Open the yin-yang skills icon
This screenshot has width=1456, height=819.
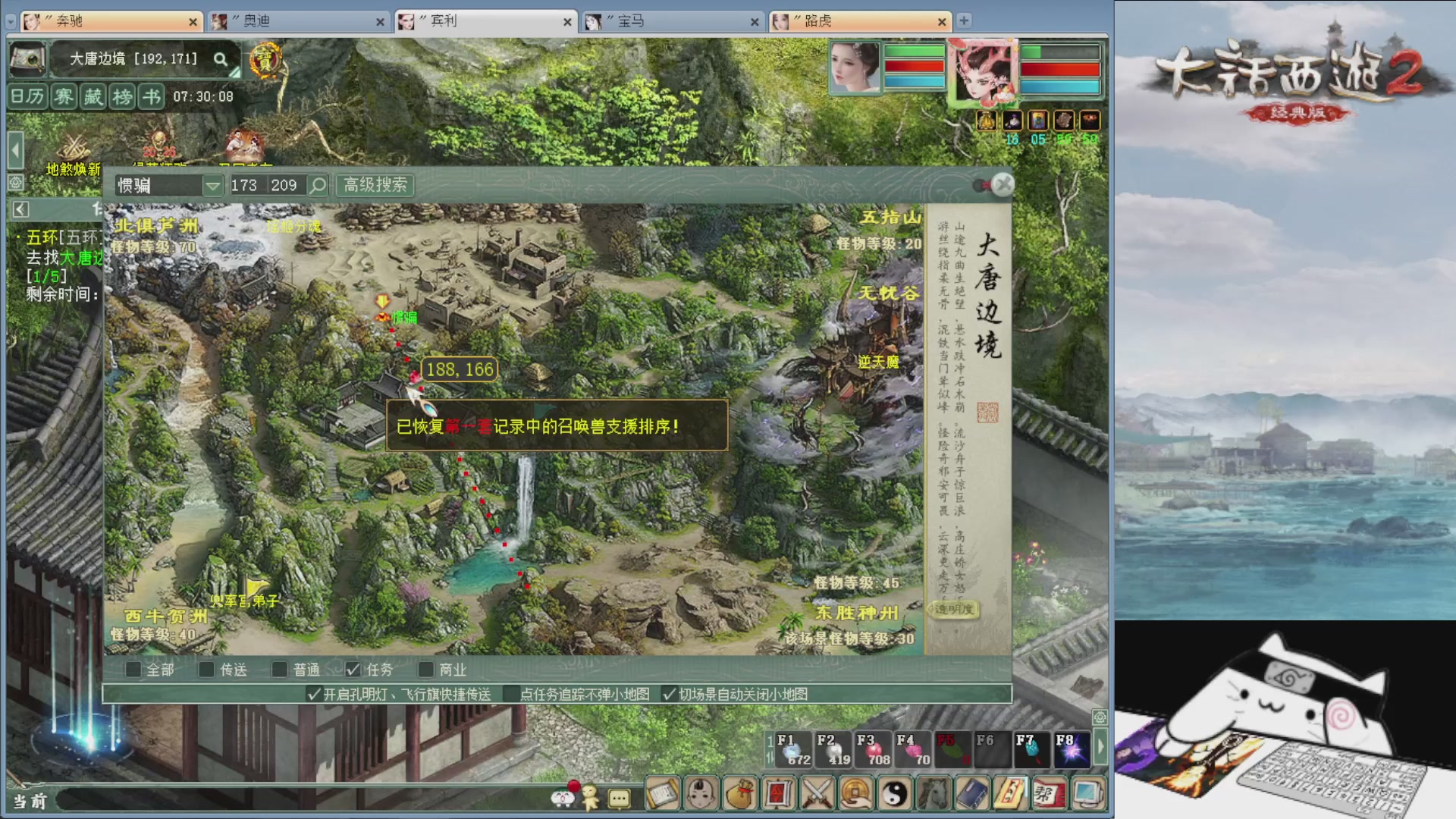895,794
